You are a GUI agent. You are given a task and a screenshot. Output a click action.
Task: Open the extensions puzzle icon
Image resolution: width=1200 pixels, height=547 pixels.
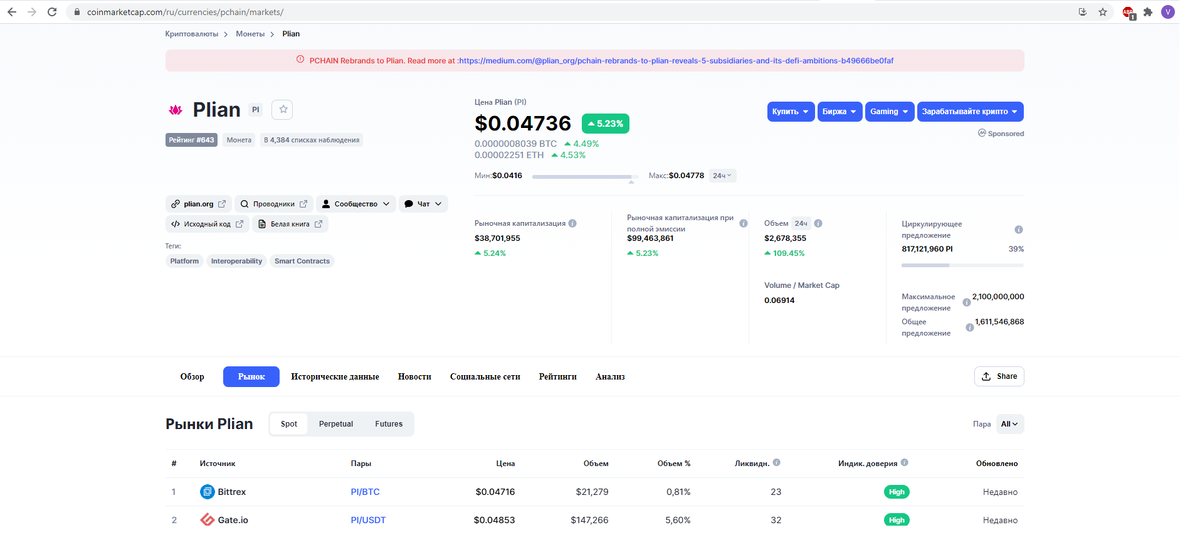(1148, 12)
